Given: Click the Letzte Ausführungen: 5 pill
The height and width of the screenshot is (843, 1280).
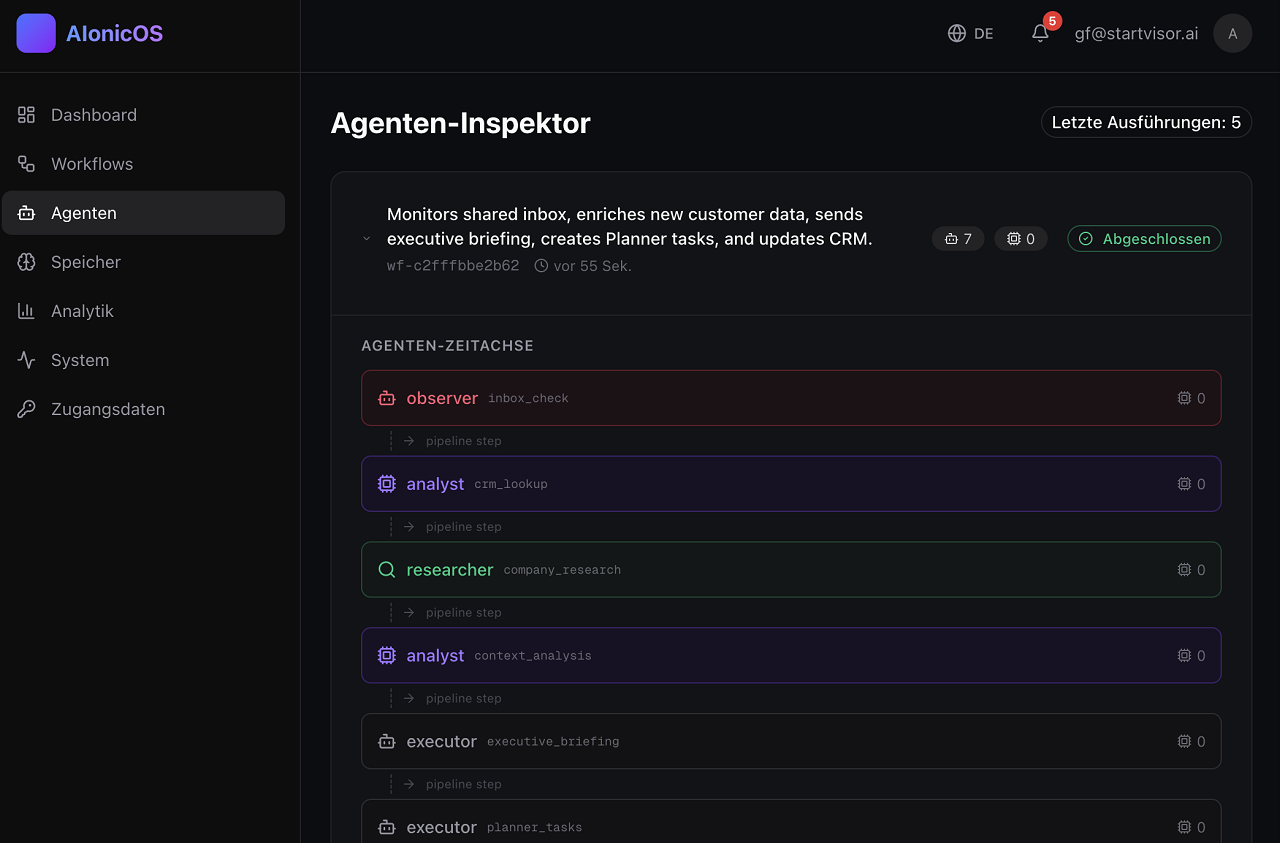Looking at the screenshot, I should pos(1146,122).
